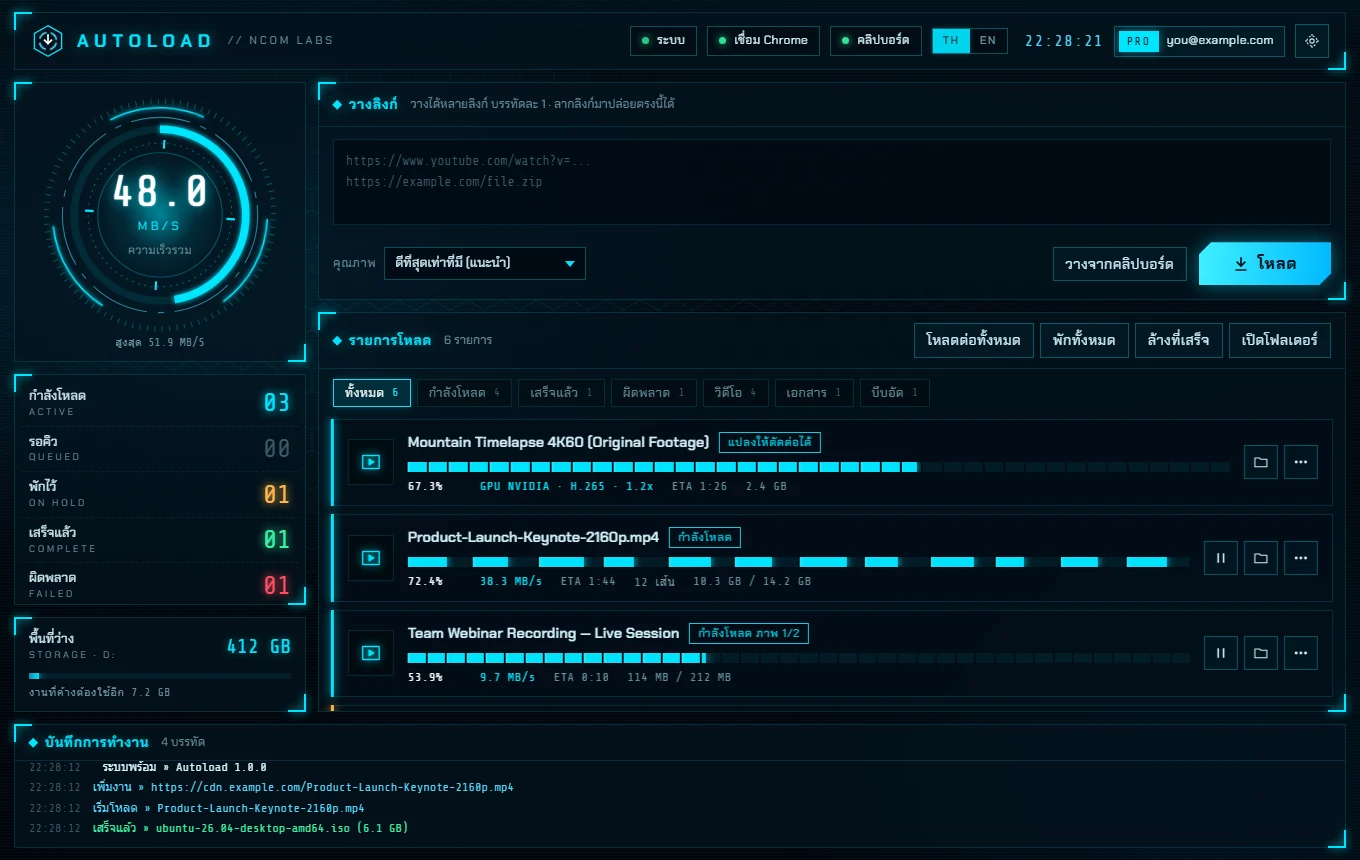The image size is (1360, 860).
Task: Open more options for Product-Launch-Keynote-2160p.mp4
Action: (x=1301, y=558)
